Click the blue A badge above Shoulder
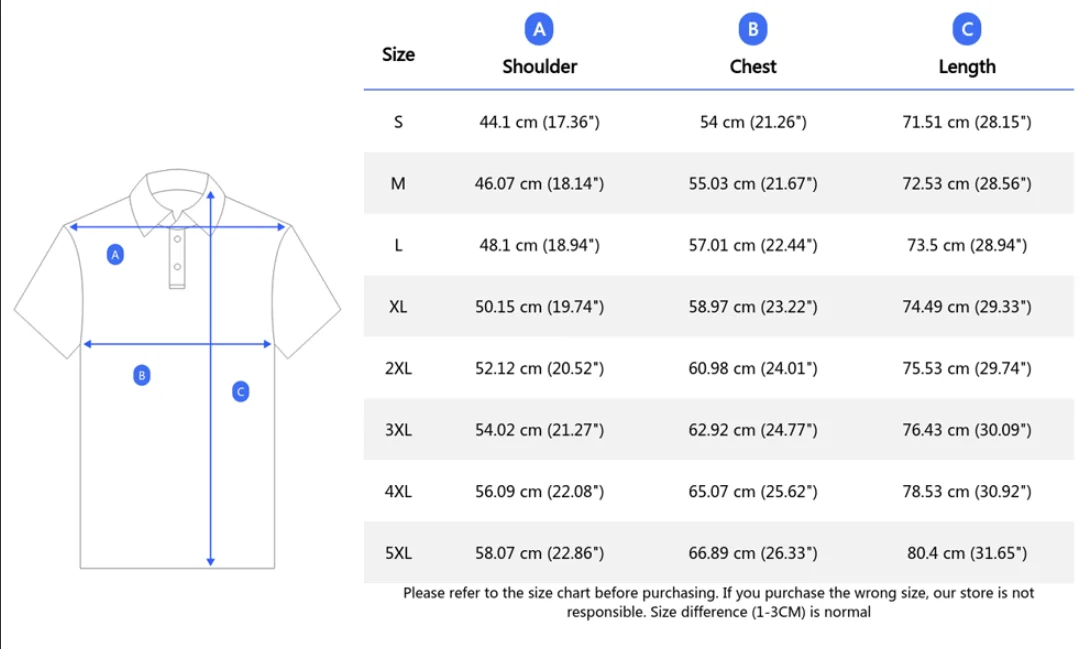1092x649 pixels. coord(539,29)
